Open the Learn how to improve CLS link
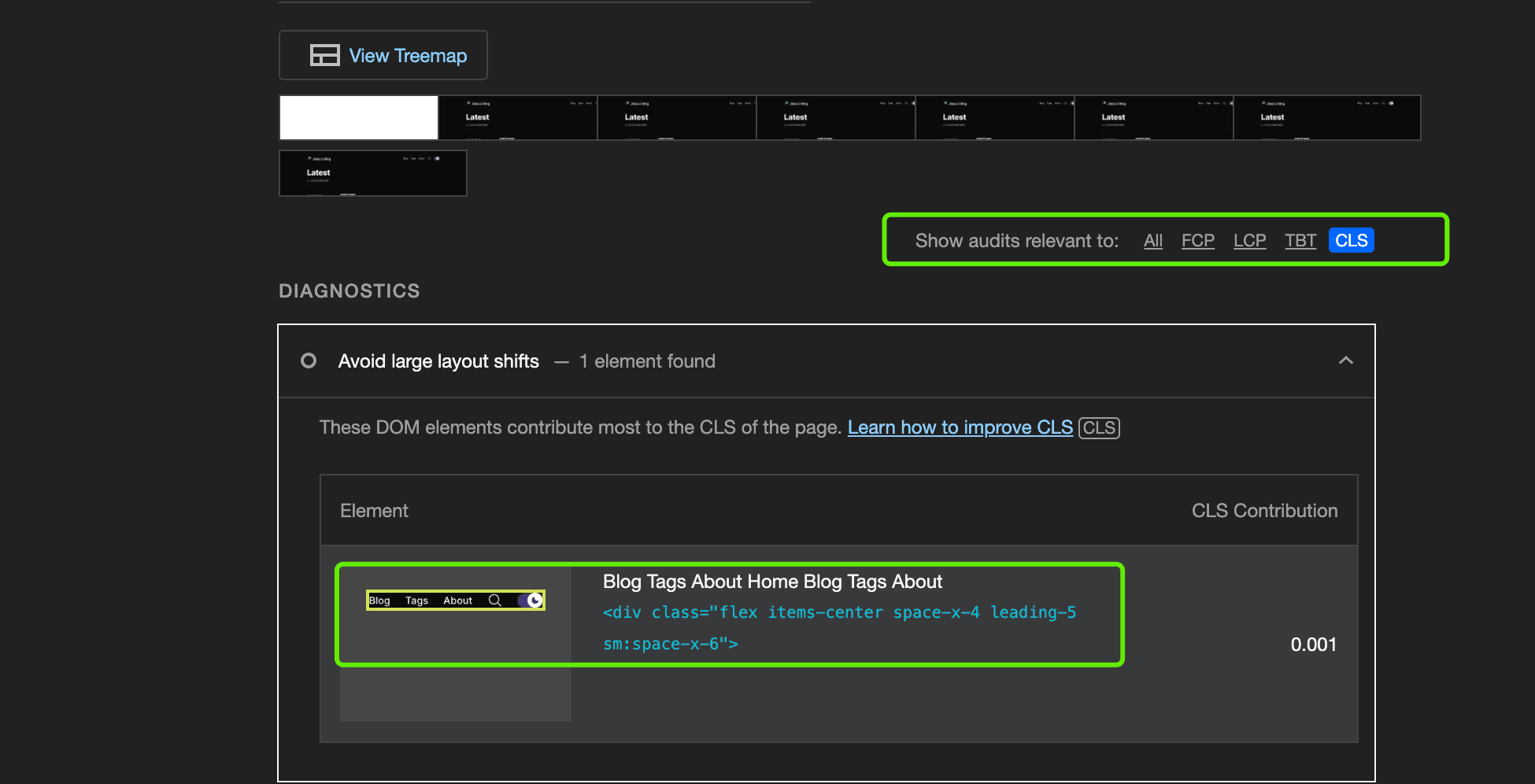This screenshot has height=784, width=1535. point(960,427)
